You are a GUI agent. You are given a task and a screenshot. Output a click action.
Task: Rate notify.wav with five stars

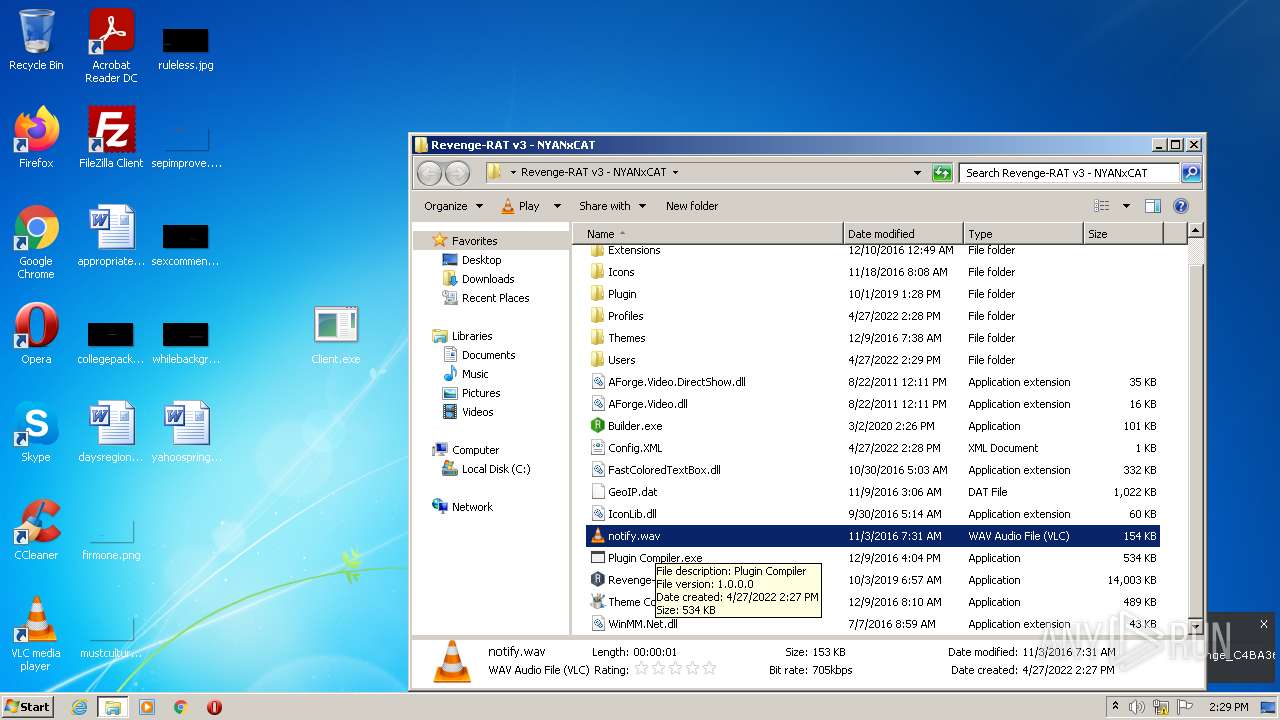pyautogui.click(x=709, y=669)
